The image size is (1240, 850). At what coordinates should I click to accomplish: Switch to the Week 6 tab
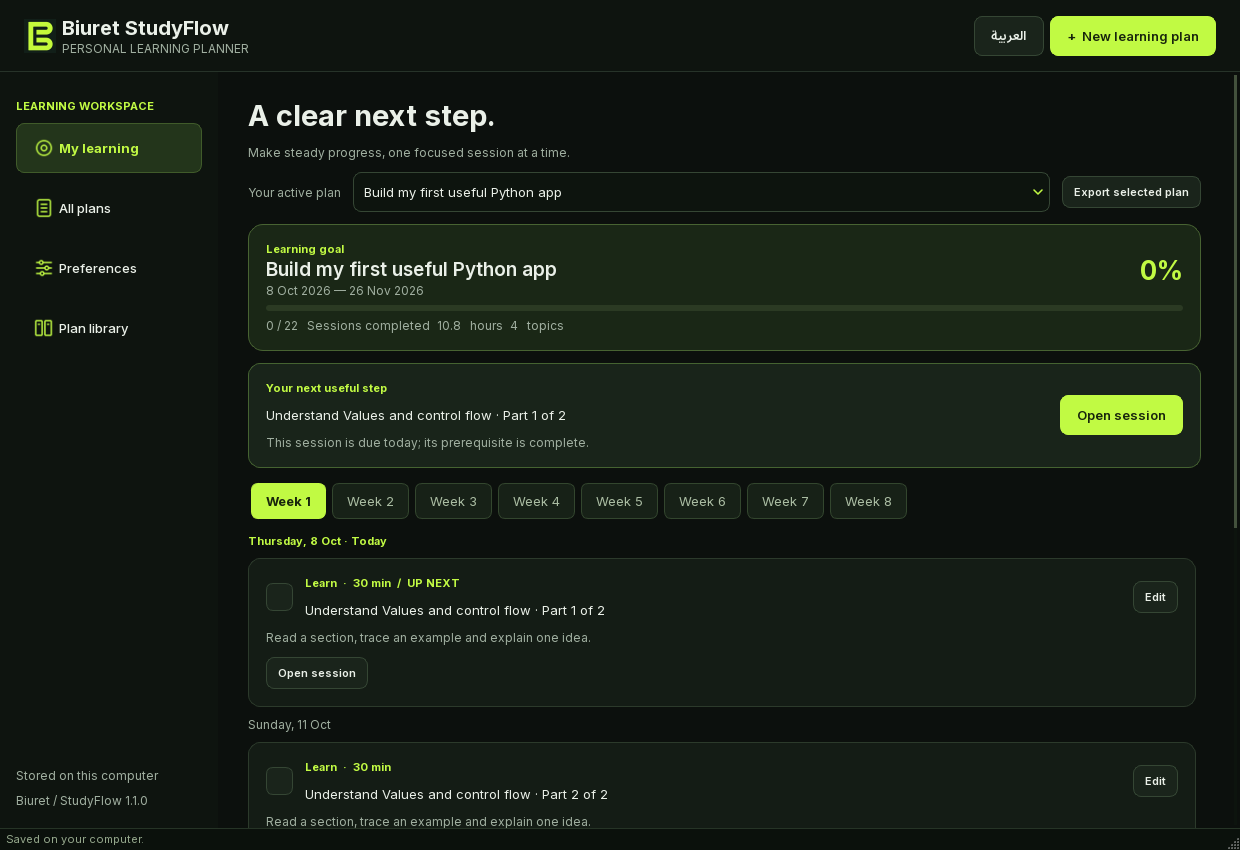click(702, 501)
